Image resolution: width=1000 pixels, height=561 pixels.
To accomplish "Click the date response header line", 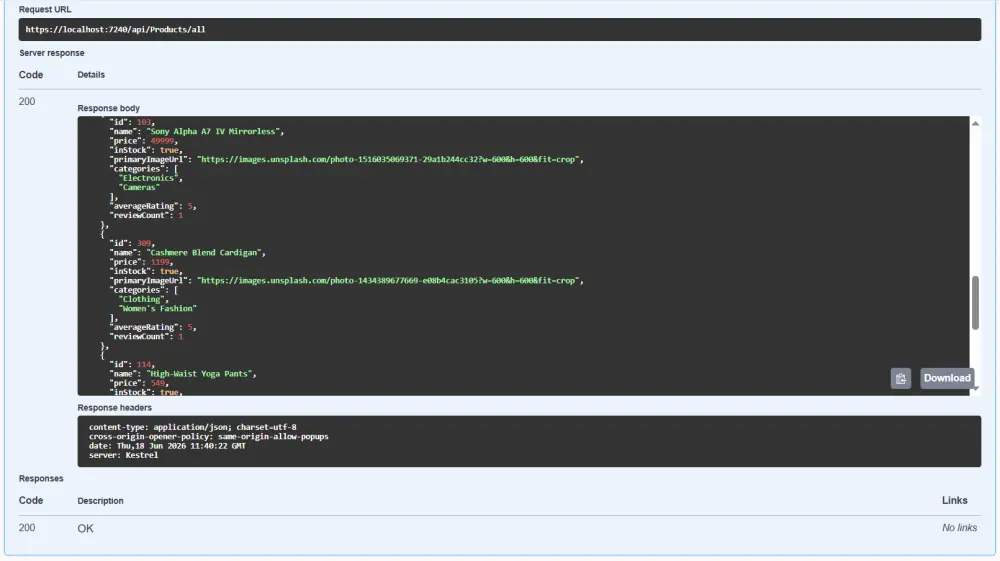I will coord(167,446).
